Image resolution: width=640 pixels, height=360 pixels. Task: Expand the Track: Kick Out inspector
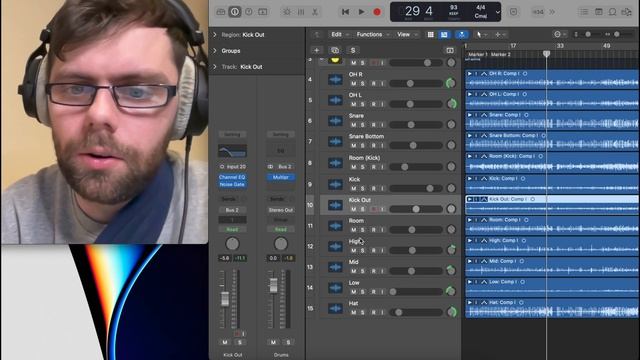215,67
